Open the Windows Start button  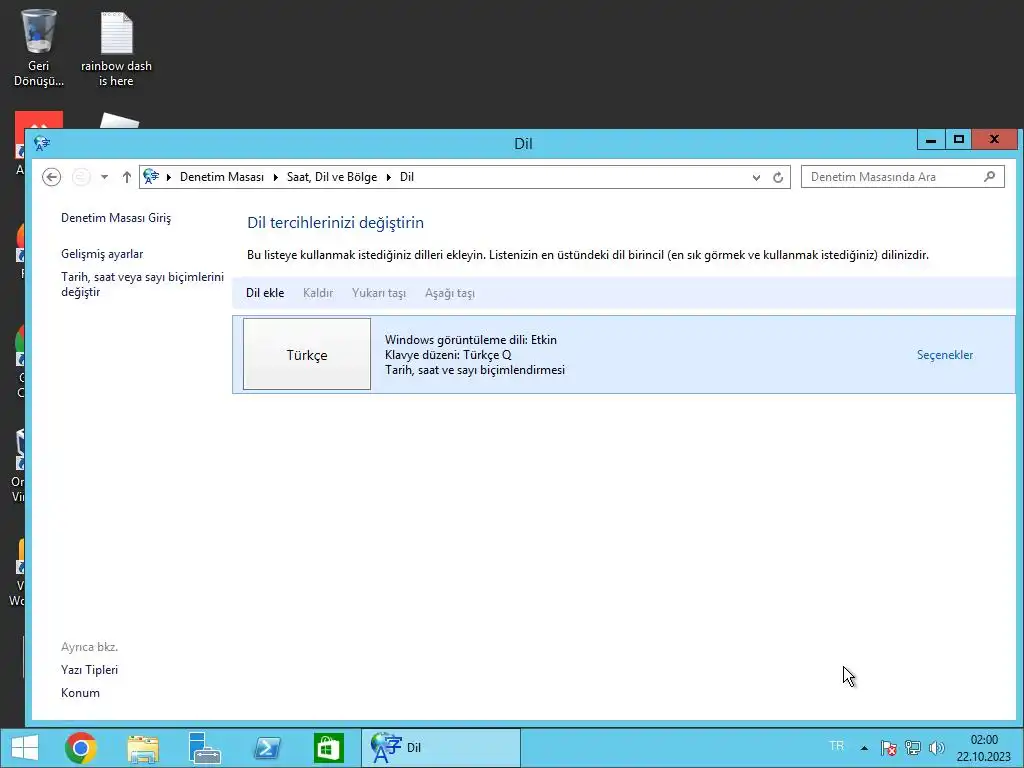(x=25, y=748)
